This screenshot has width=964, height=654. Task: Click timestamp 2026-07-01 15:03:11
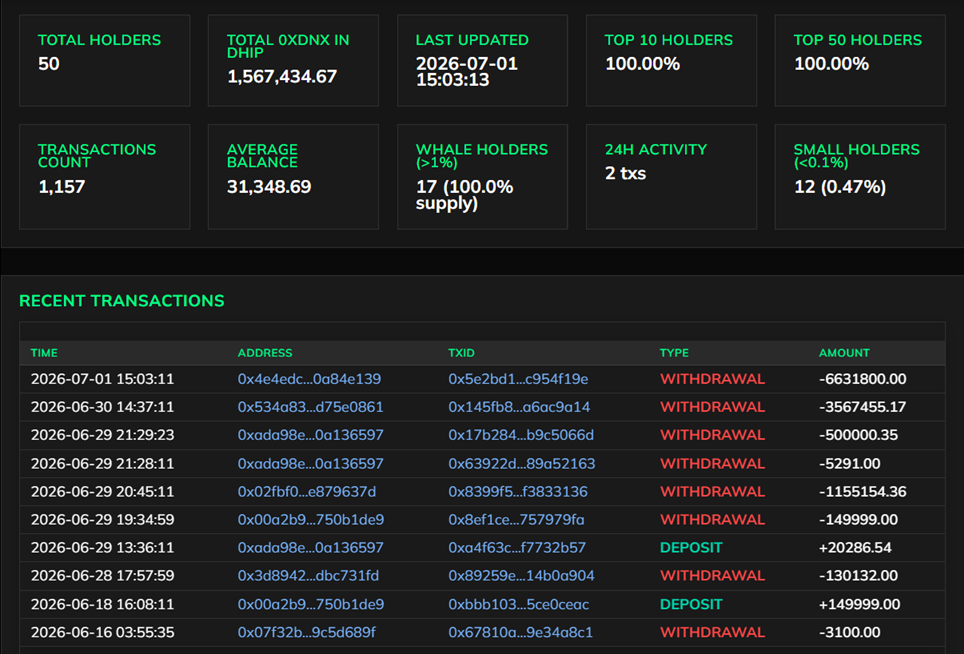pos(103,379)
